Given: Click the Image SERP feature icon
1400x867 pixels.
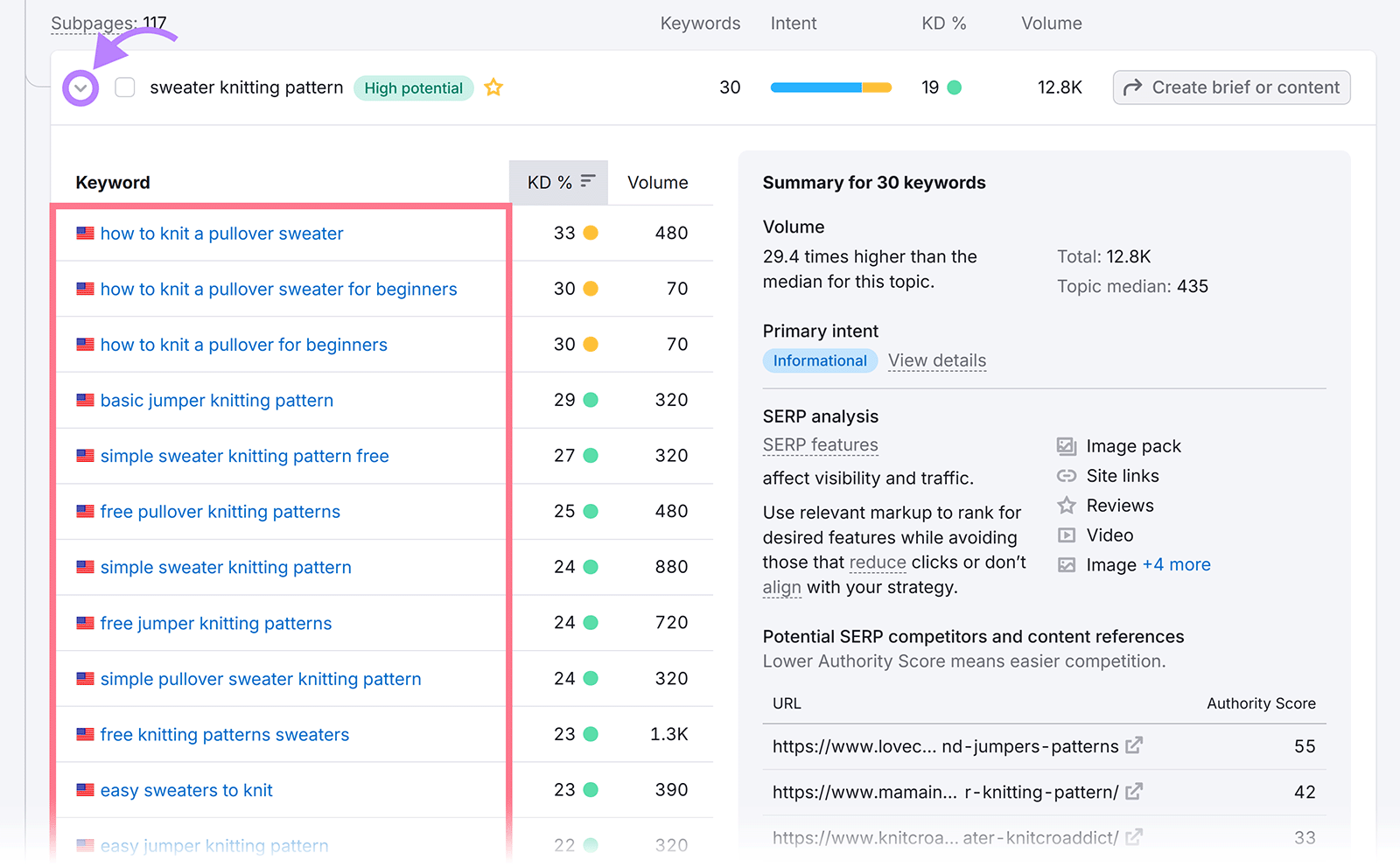Looking at the screenshot, I should (1067, 564).
